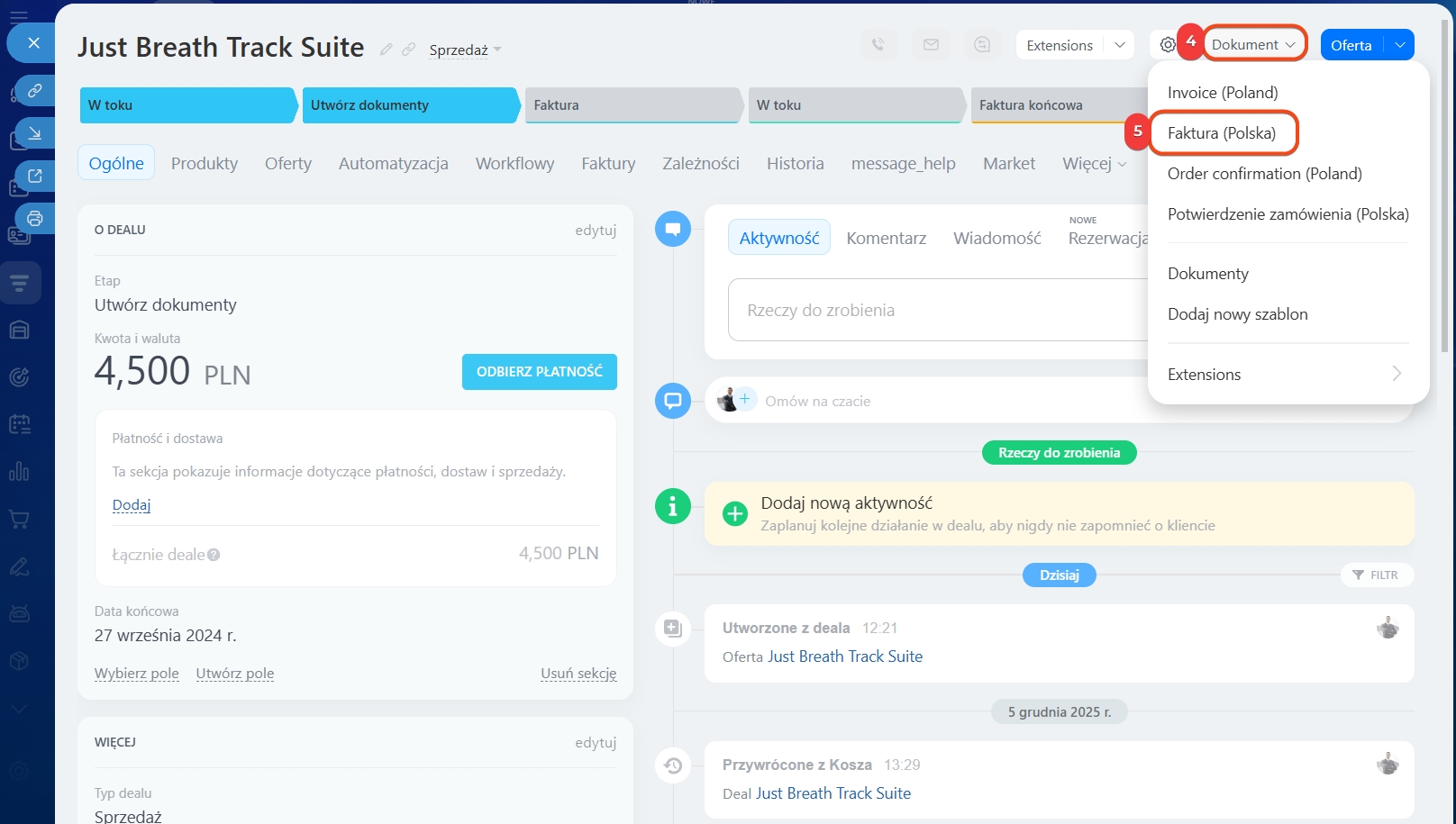Close the deal slider panel

tap(33, 43)
